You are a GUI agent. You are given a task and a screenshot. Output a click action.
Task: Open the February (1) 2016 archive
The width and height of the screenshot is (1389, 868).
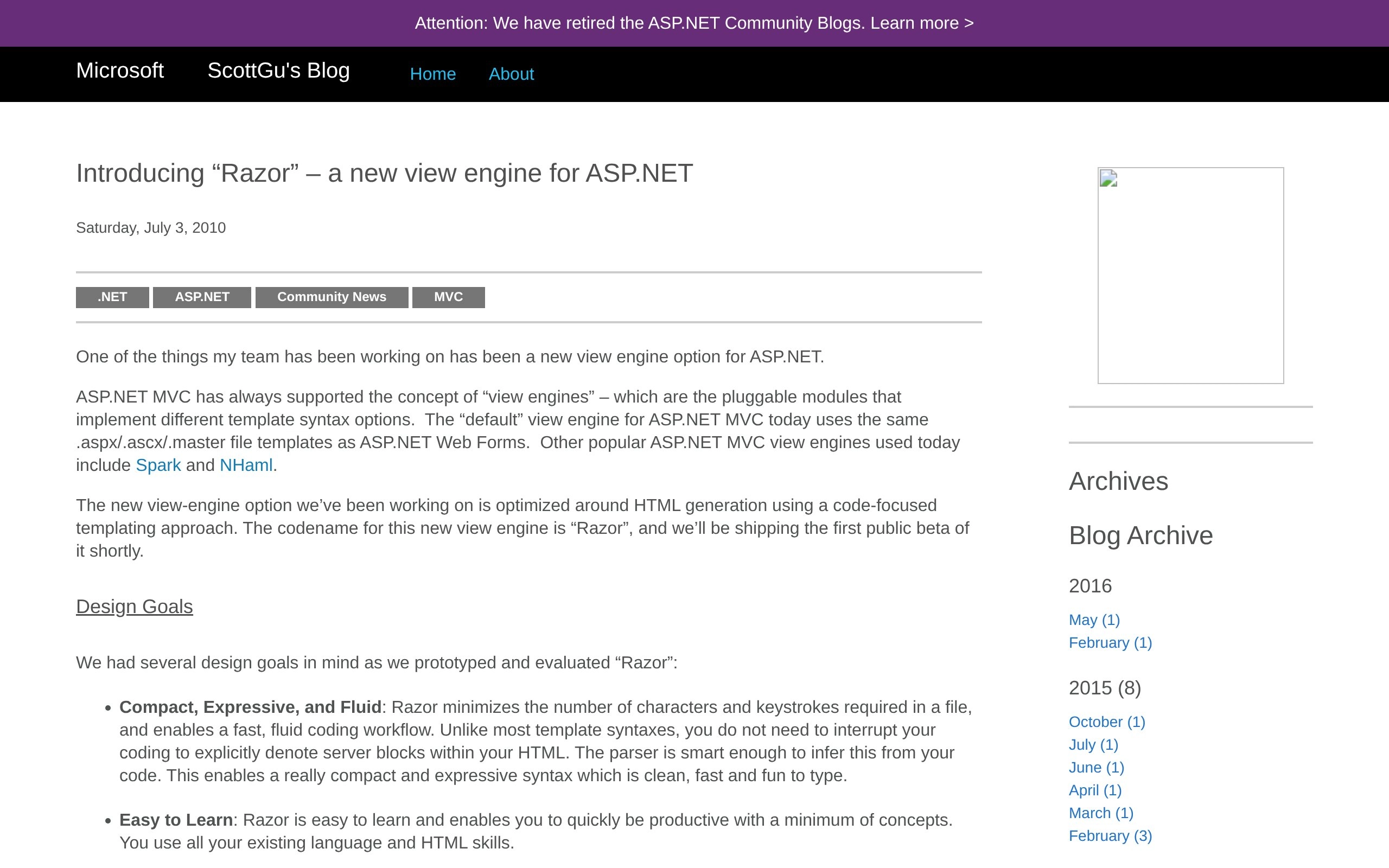click(x=1110, y=643)
